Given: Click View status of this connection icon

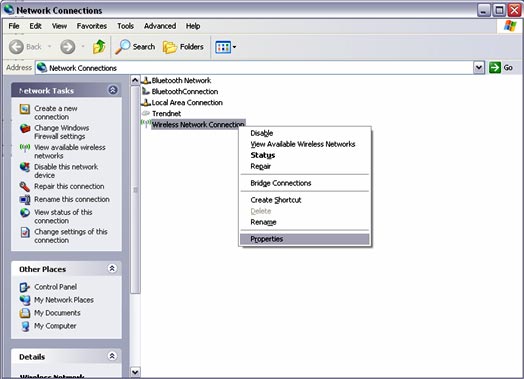Looking at the screenshot, I should 25,213.
